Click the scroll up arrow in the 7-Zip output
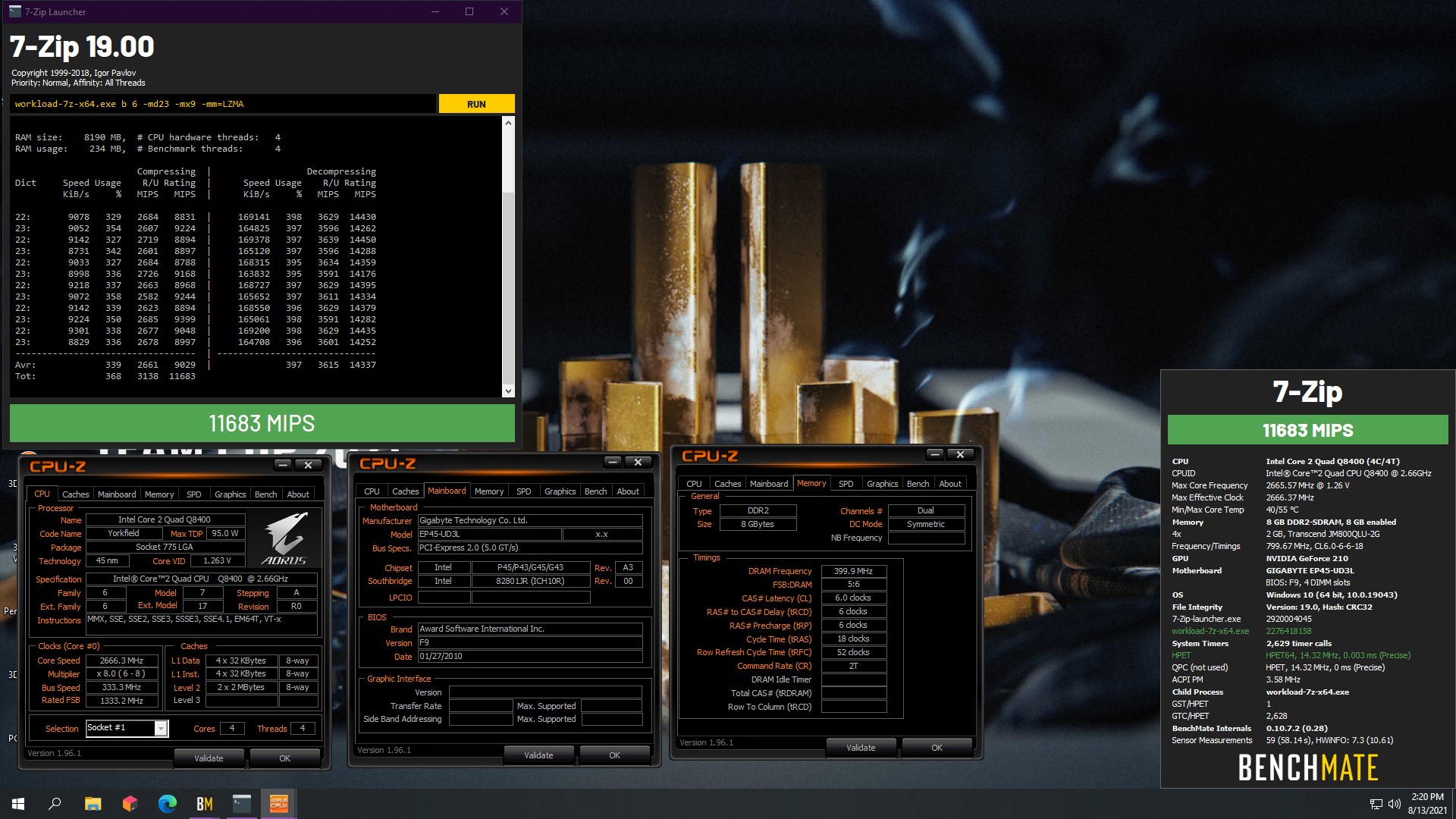The width and height of the screenshot is (1456, 819). tap(508, 123)
